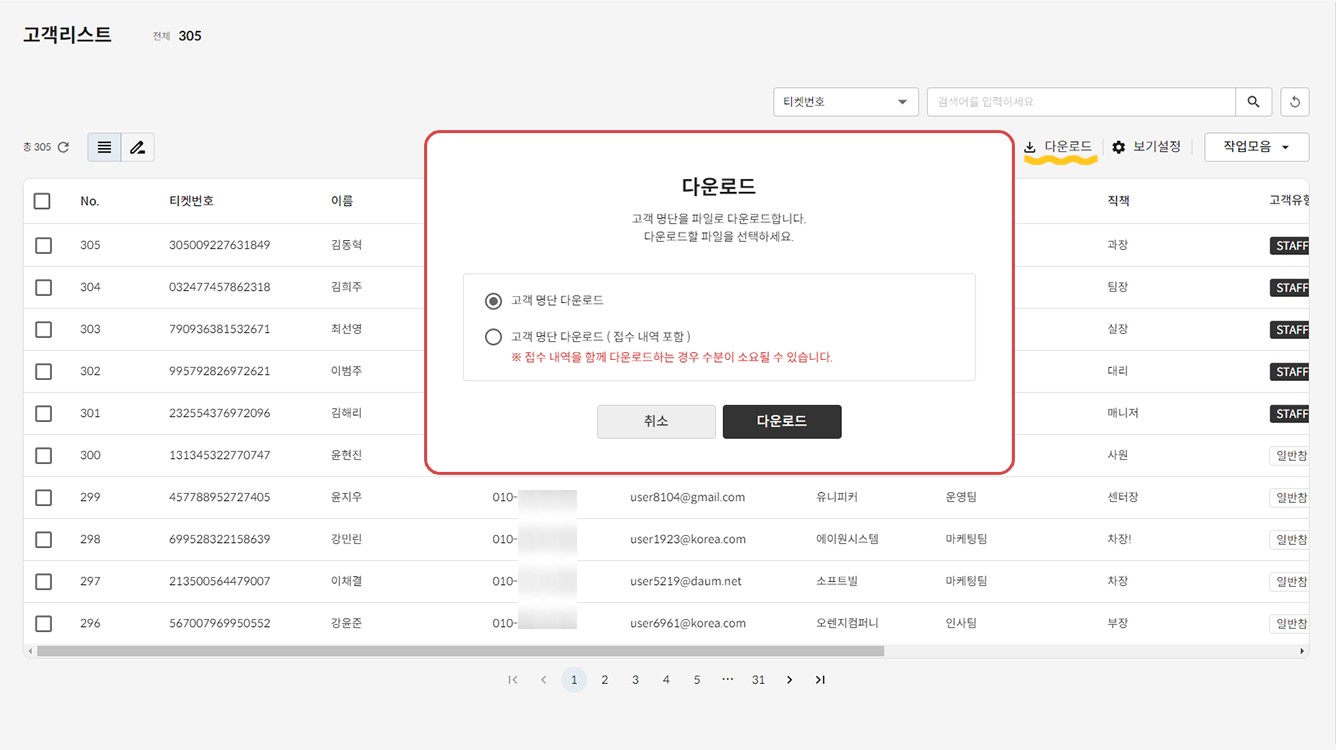Click the magnifier search icon button

point(1254,102)
